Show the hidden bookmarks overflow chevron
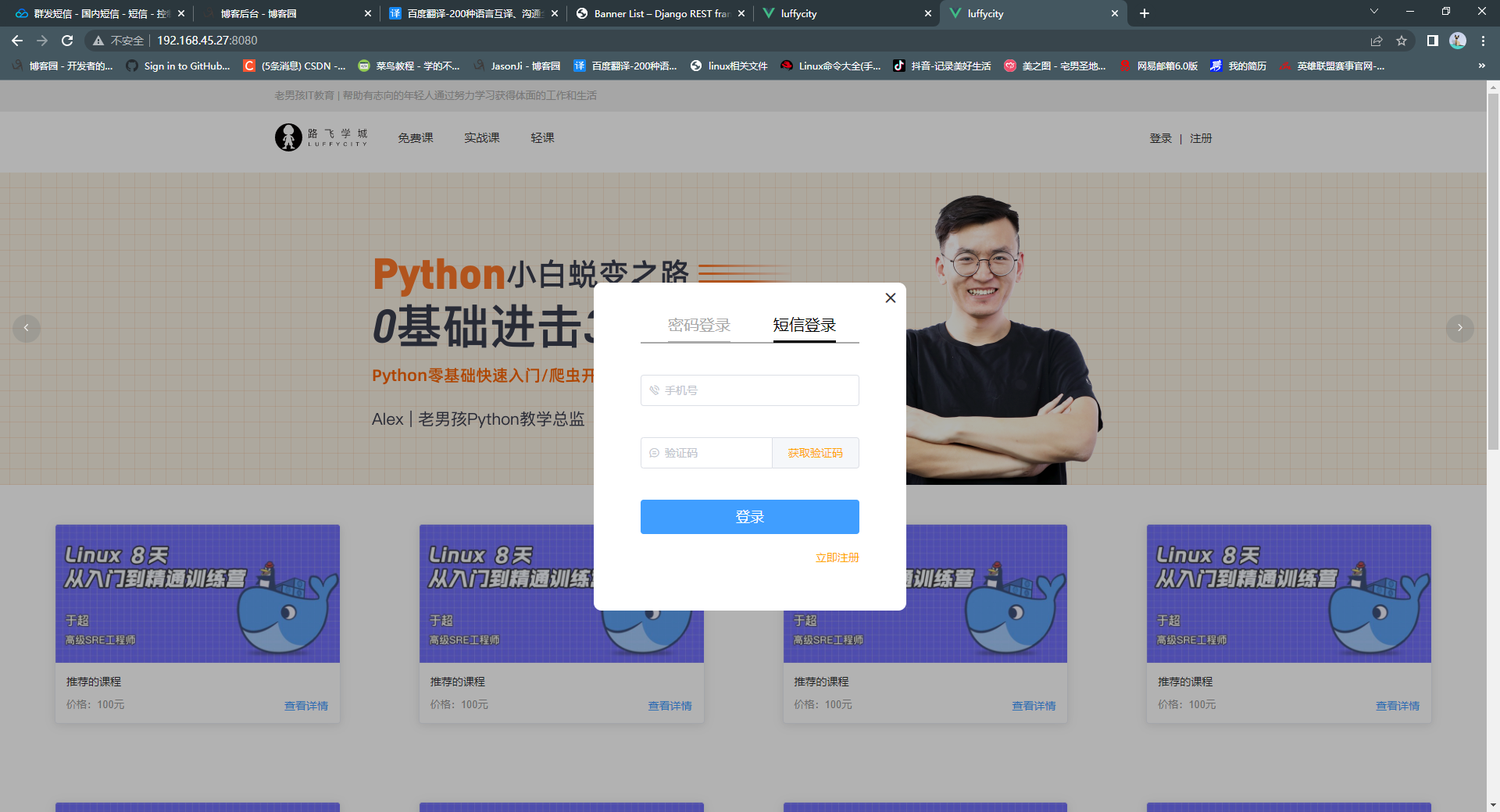The height and width of the screenshot is (812, 1500). (x=1481, y=66)
